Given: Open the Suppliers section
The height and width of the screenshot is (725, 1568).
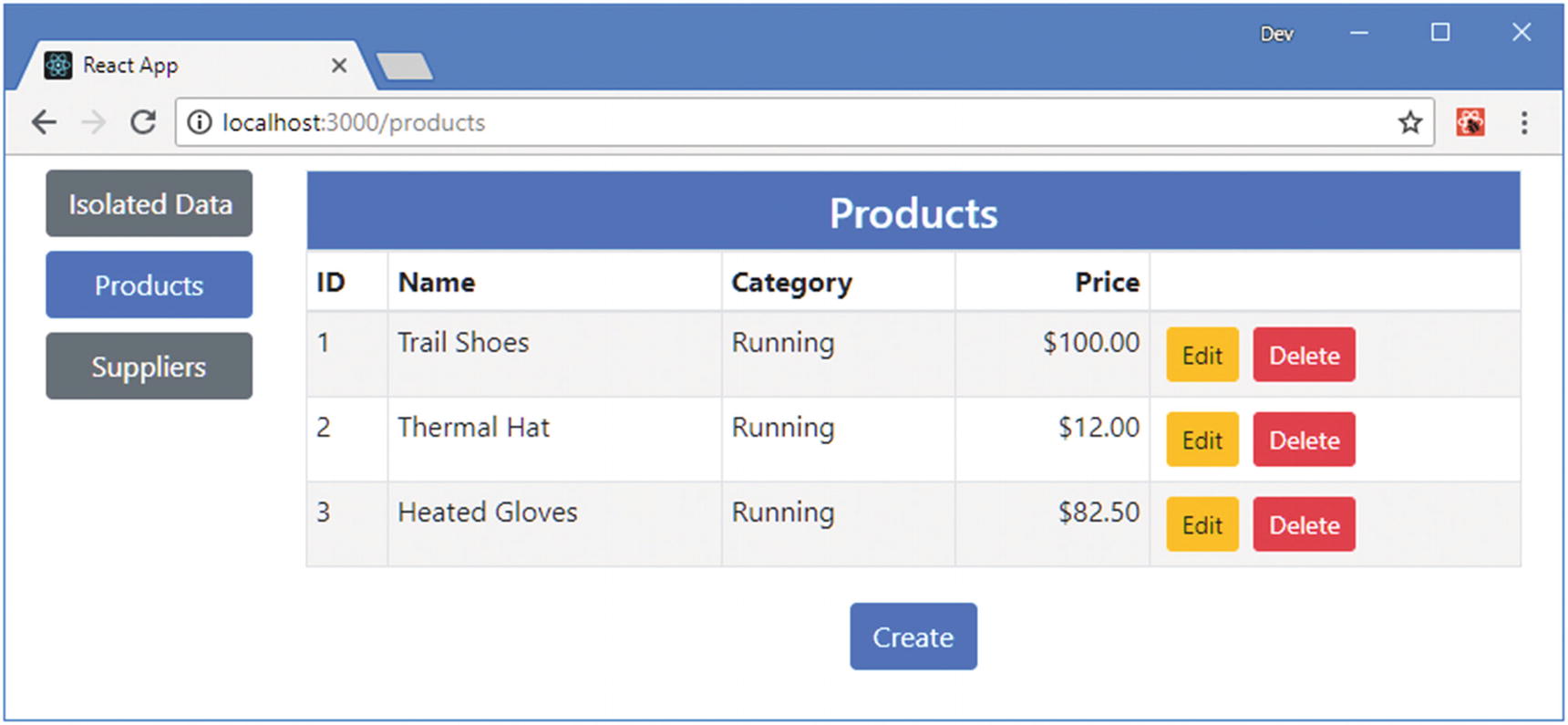Looking at the screenshot, I should point(150,367).
